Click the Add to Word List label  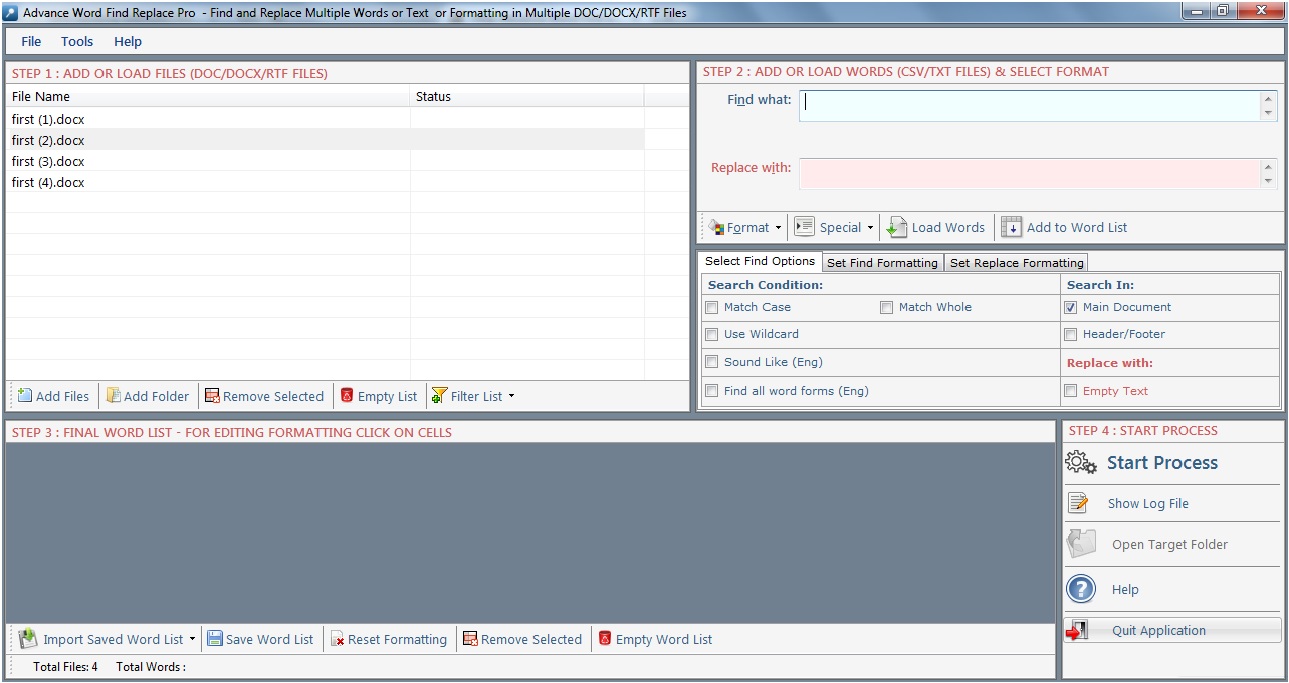point(1077,228)
